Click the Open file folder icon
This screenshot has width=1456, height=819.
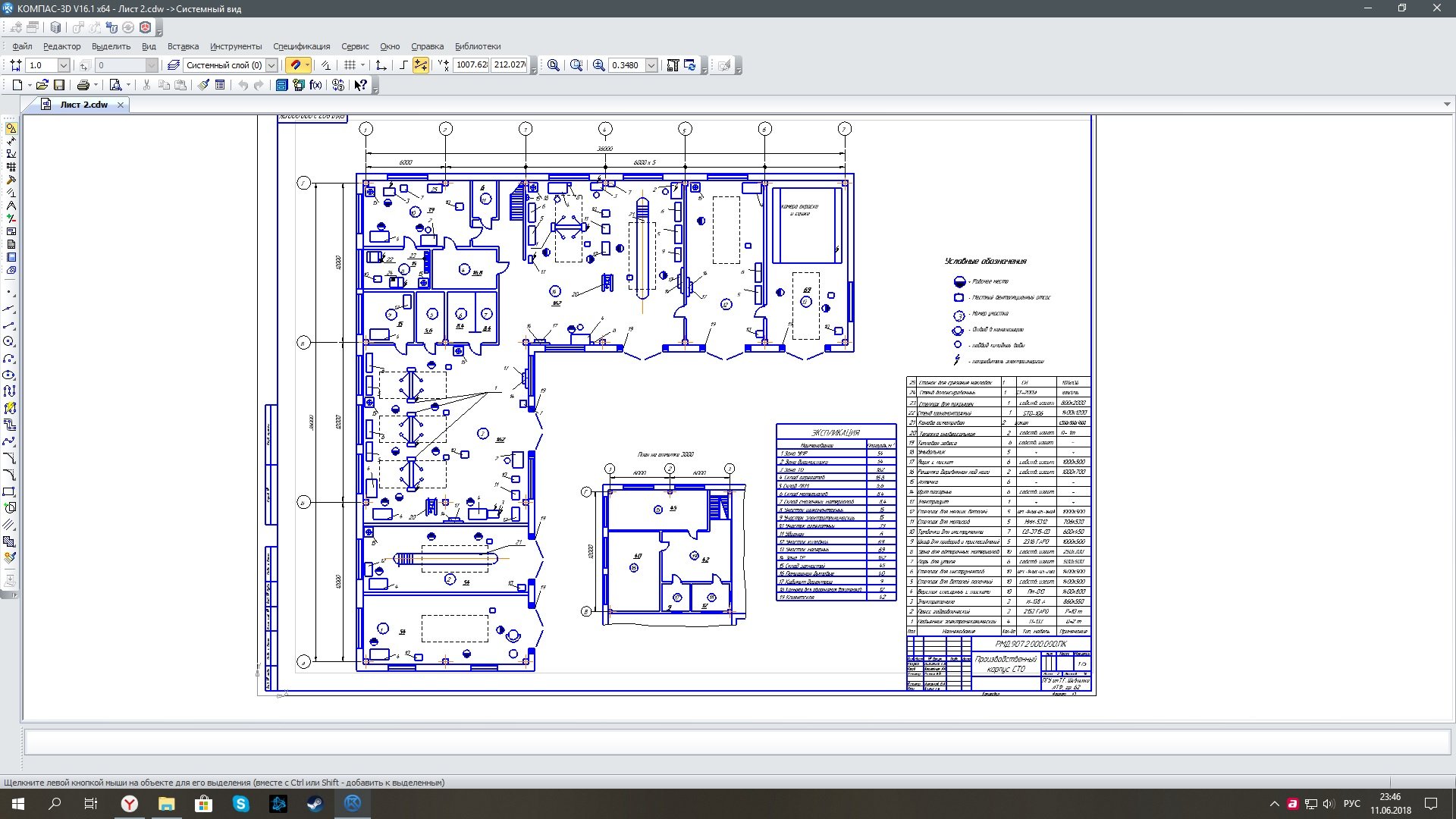pos(42,85)
